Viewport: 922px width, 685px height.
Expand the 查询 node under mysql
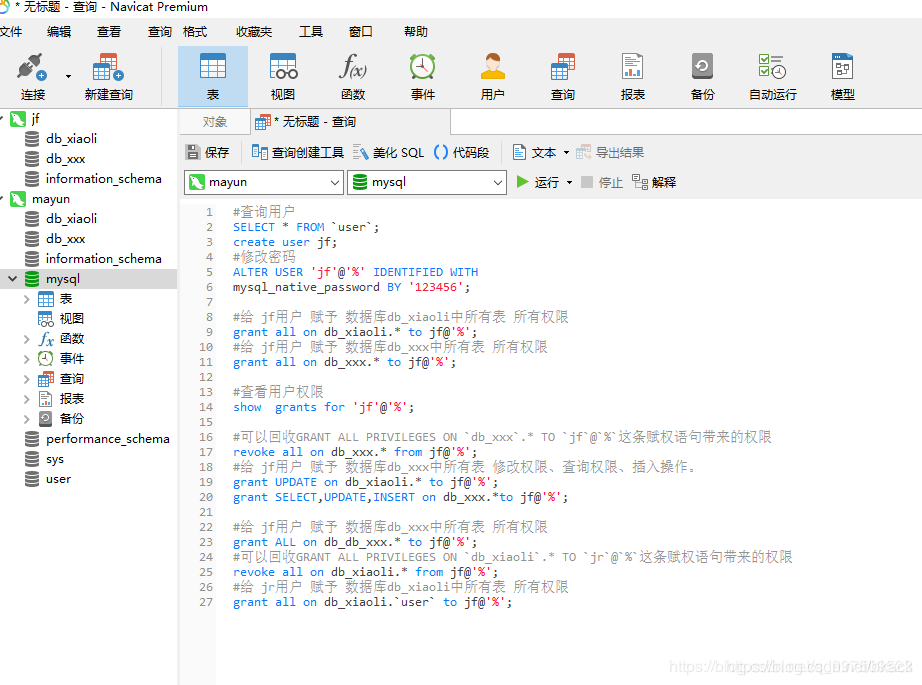coord(26,379)
